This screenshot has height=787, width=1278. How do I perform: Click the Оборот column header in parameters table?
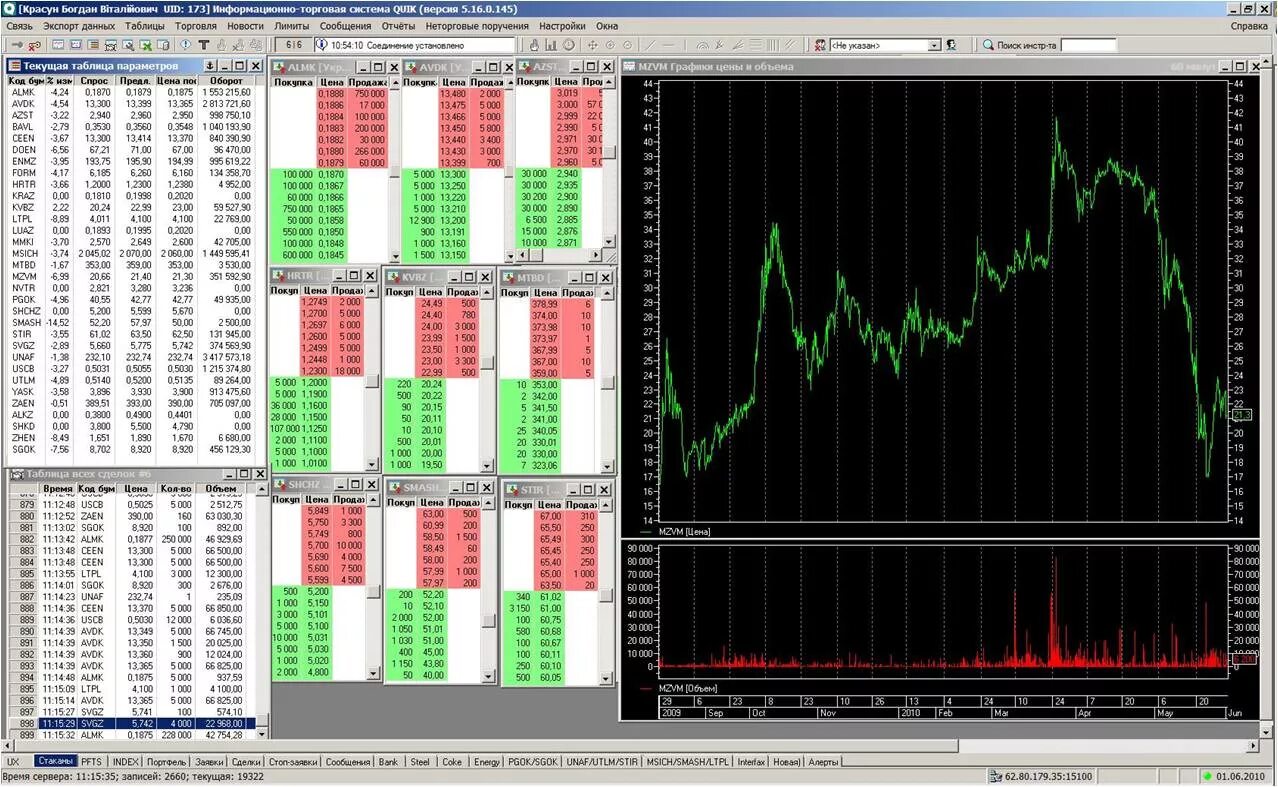[x=226, y=80]
